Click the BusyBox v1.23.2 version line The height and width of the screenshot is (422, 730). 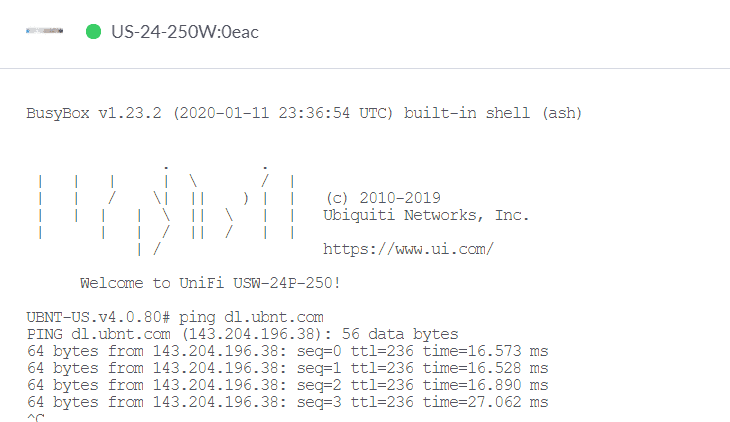[304, 113]
